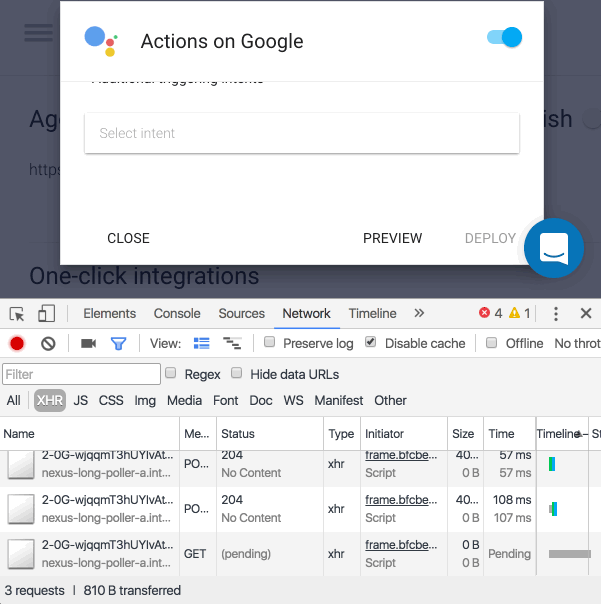Click the red error count icon
The width and height of the screenshot is (601, 604).
[x=484, y=313]
